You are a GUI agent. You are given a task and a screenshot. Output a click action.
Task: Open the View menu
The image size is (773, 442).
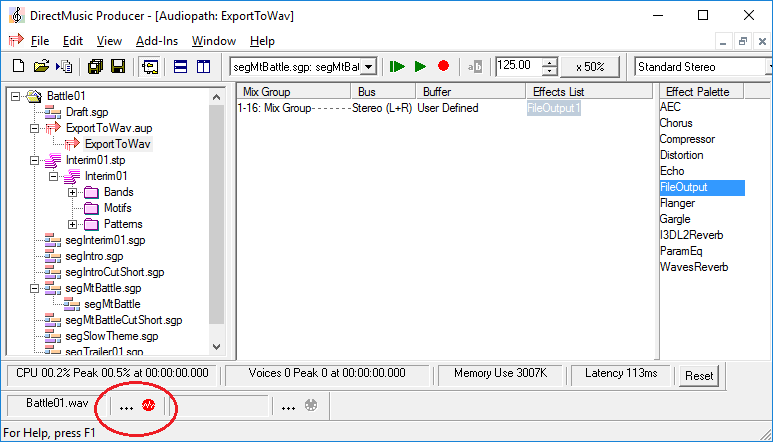click(109, 41)
